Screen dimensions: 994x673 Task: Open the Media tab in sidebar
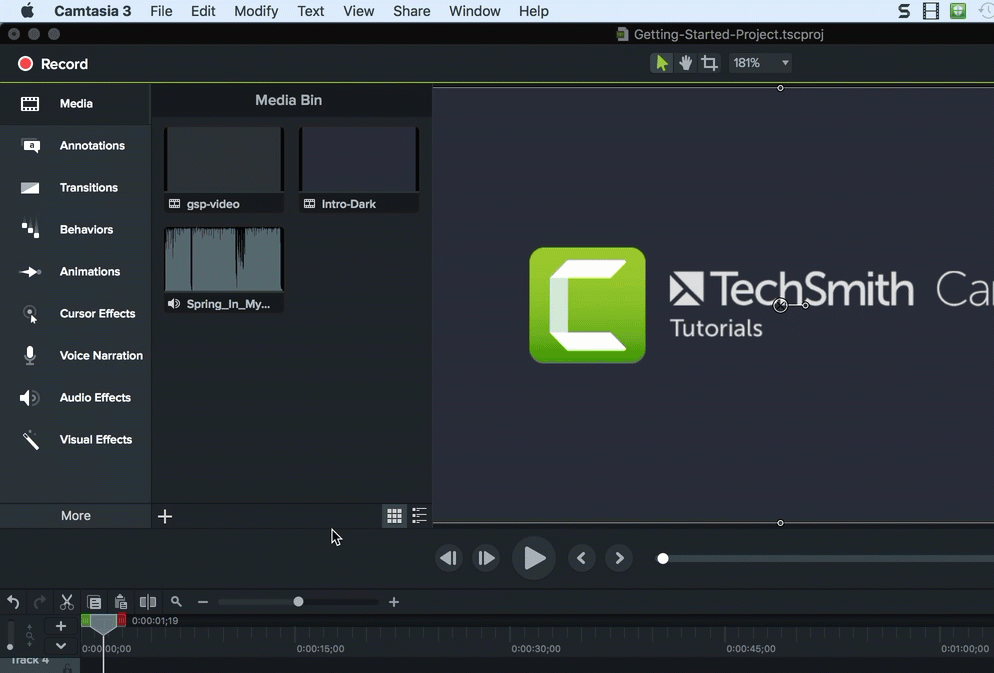[x=75, y=104]
